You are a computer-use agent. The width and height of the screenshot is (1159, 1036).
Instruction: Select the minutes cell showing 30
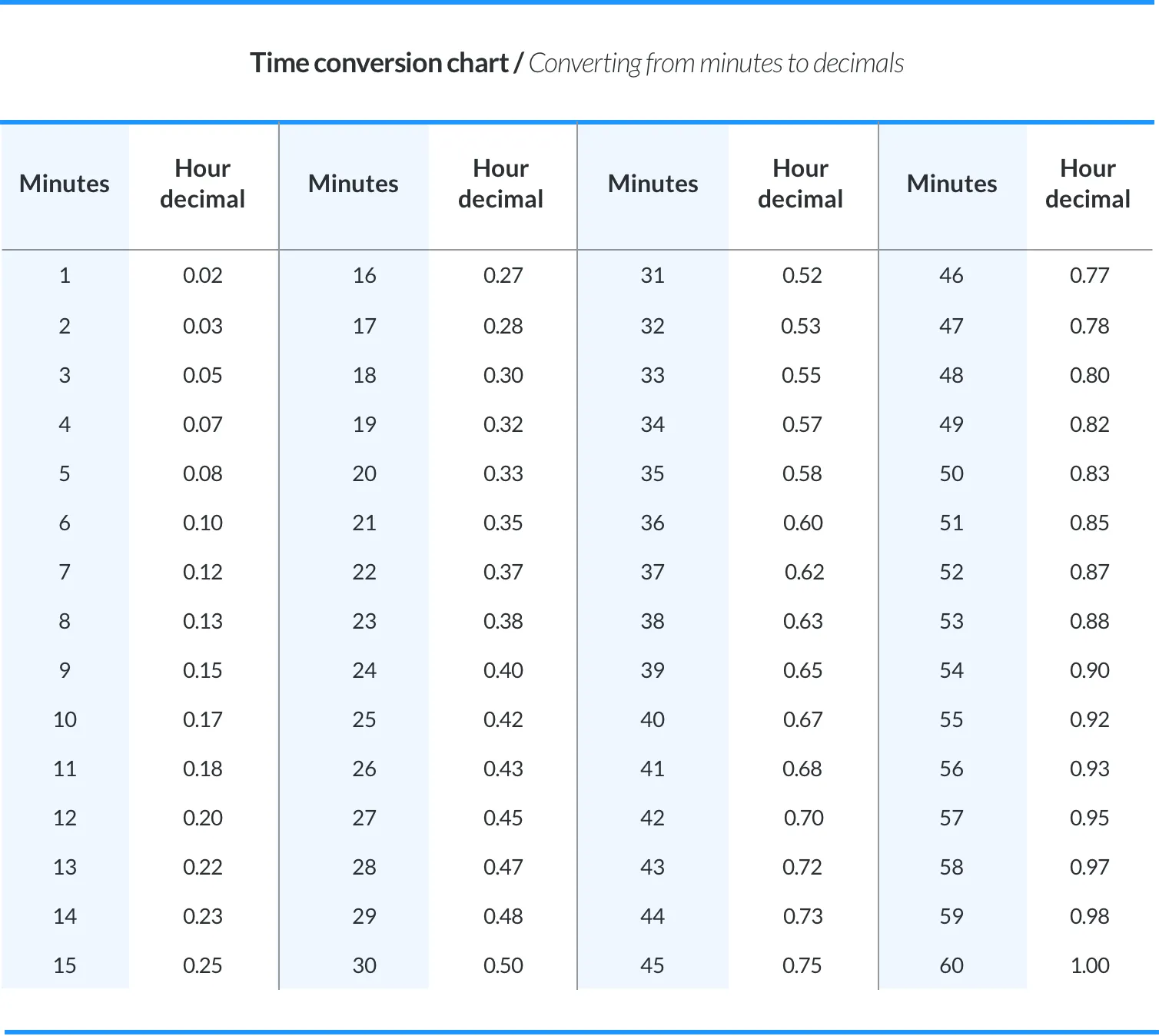(x=364, y=965)
